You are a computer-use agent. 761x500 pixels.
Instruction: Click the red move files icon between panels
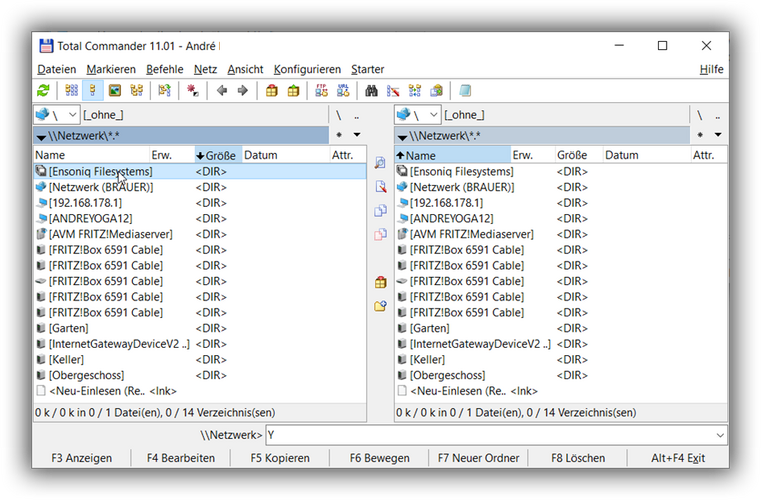(380, 234)
